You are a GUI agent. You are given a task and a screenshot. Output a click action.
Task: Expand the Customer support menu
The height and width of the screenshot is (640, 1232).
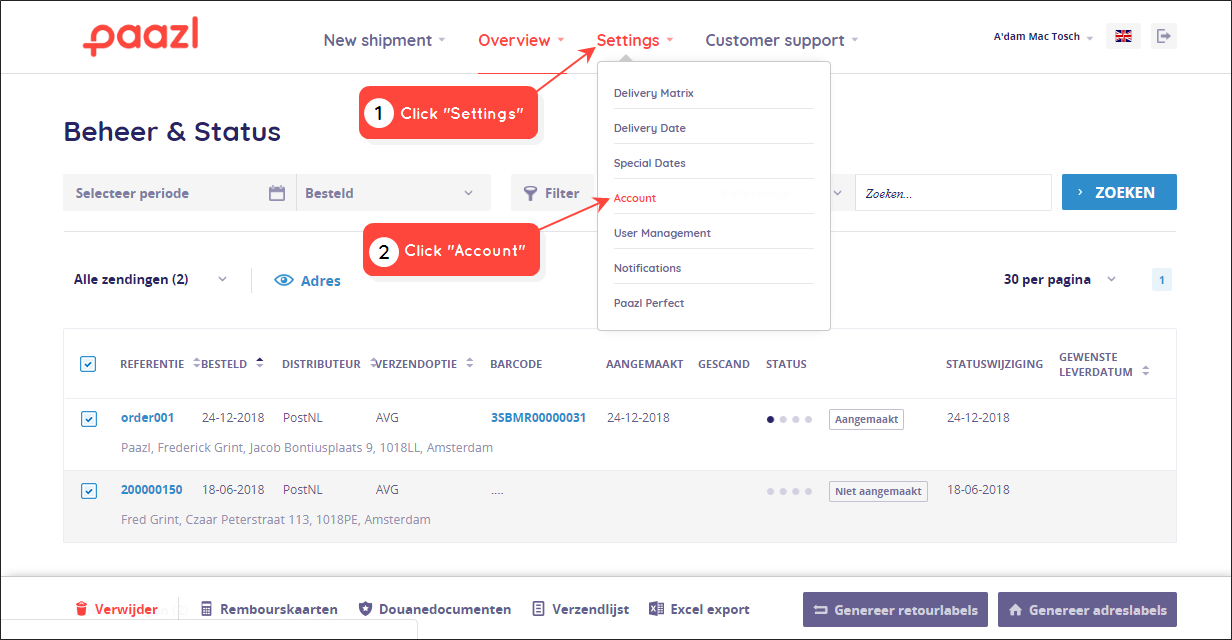click(x=782, y=40)
